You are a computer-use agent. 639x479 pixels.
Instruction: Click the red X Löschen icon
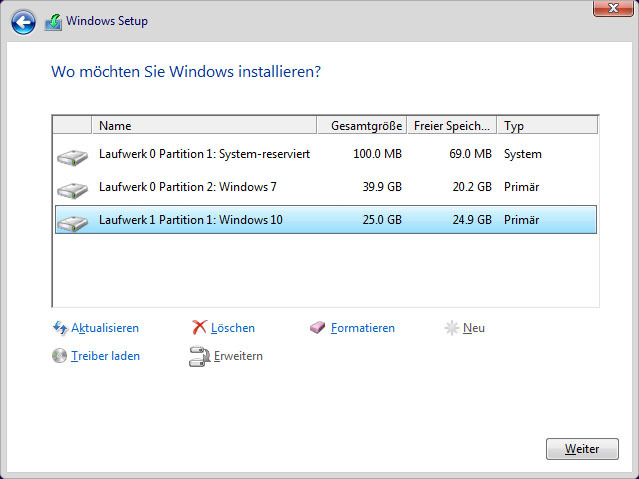tap(199, 327)
